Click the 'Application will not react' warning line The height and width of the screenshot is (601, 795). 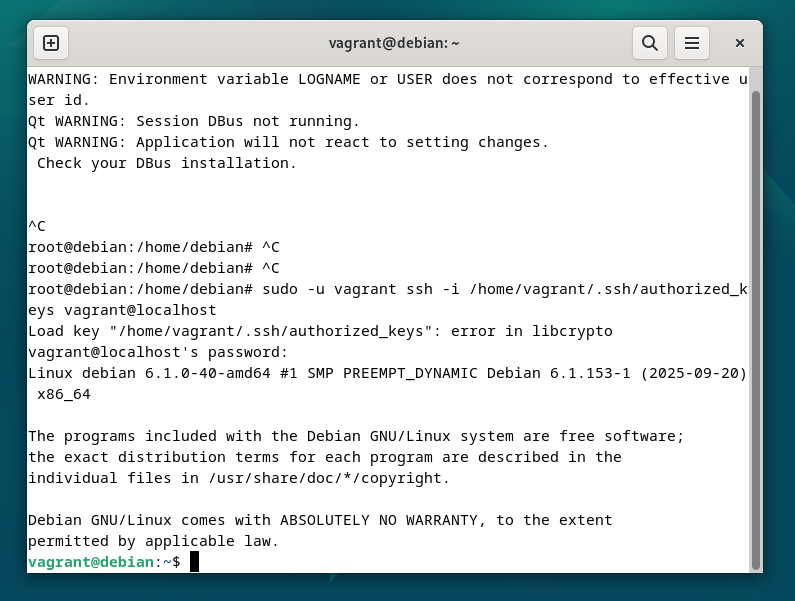tap(288, 142)
